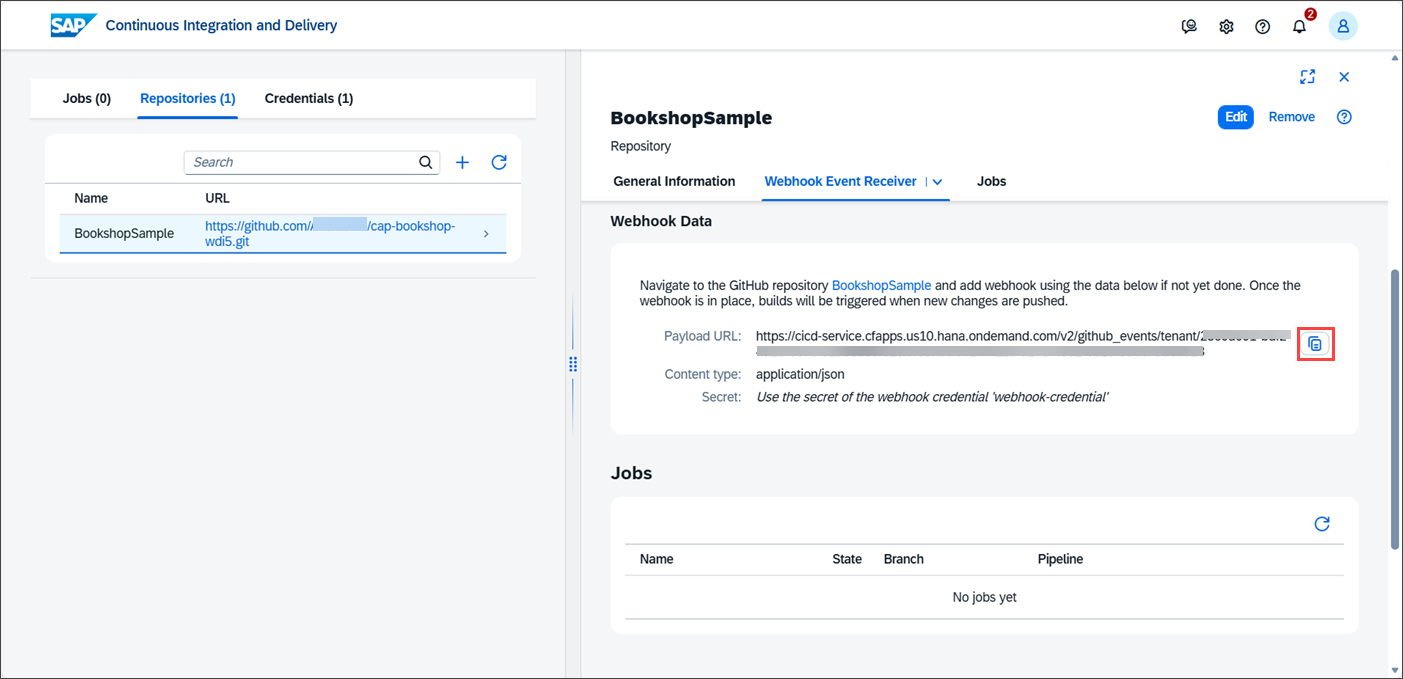The image size is (1403, 679).
Task: Click the webhook-credential secret text
Action: tap(932, 397)
